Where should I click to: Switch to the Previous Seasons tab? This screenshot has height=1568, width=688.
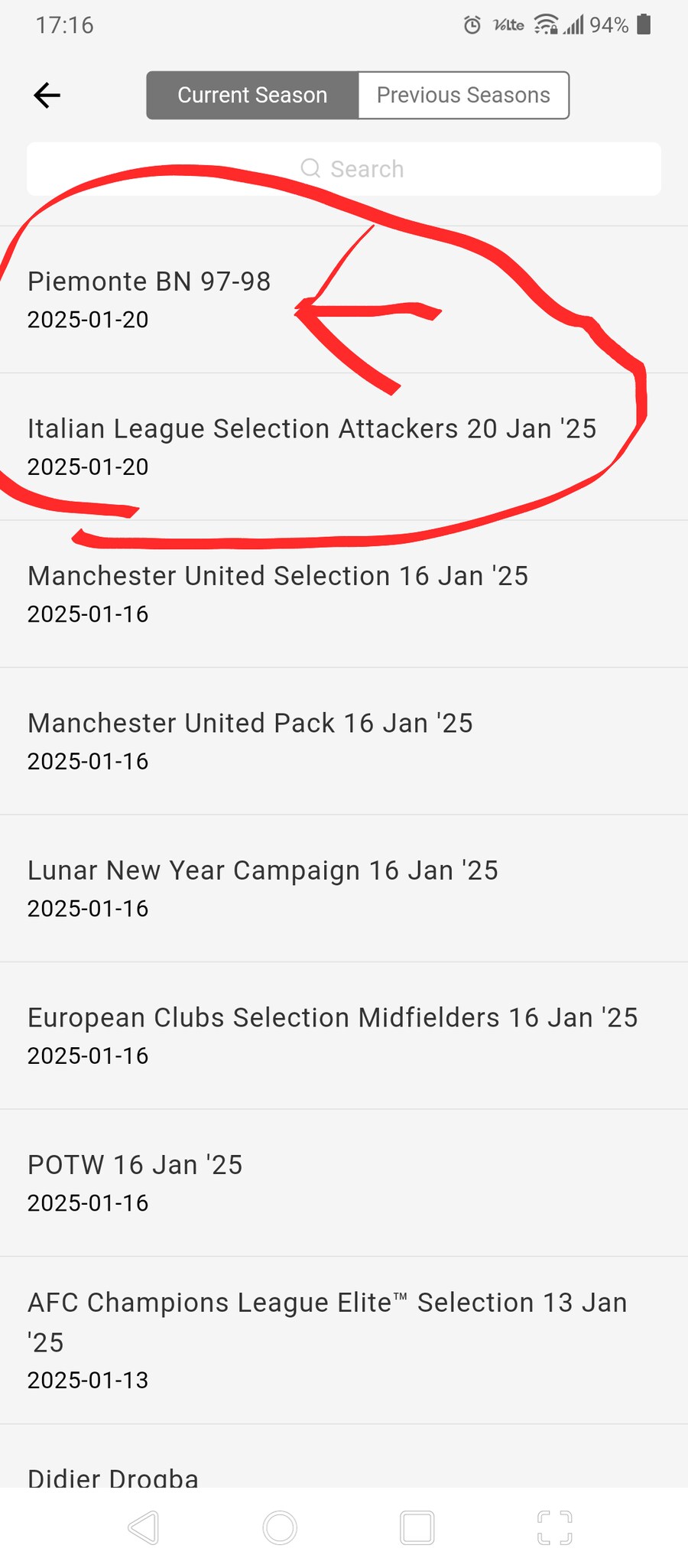click(x=463, y=96)
